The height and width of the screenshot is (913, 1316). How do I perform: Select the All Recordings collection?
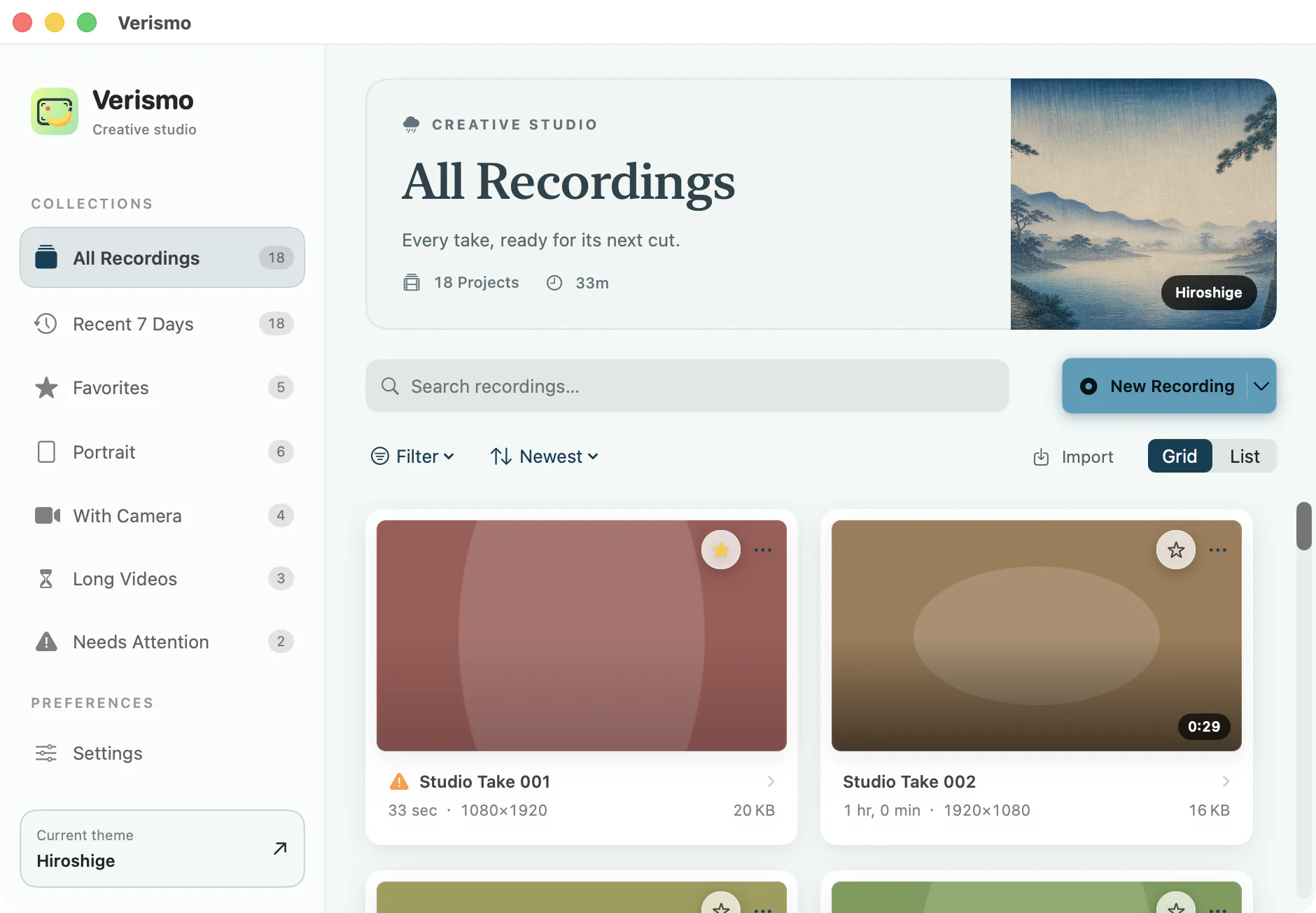pyautogui.click(x=162, y=257)
